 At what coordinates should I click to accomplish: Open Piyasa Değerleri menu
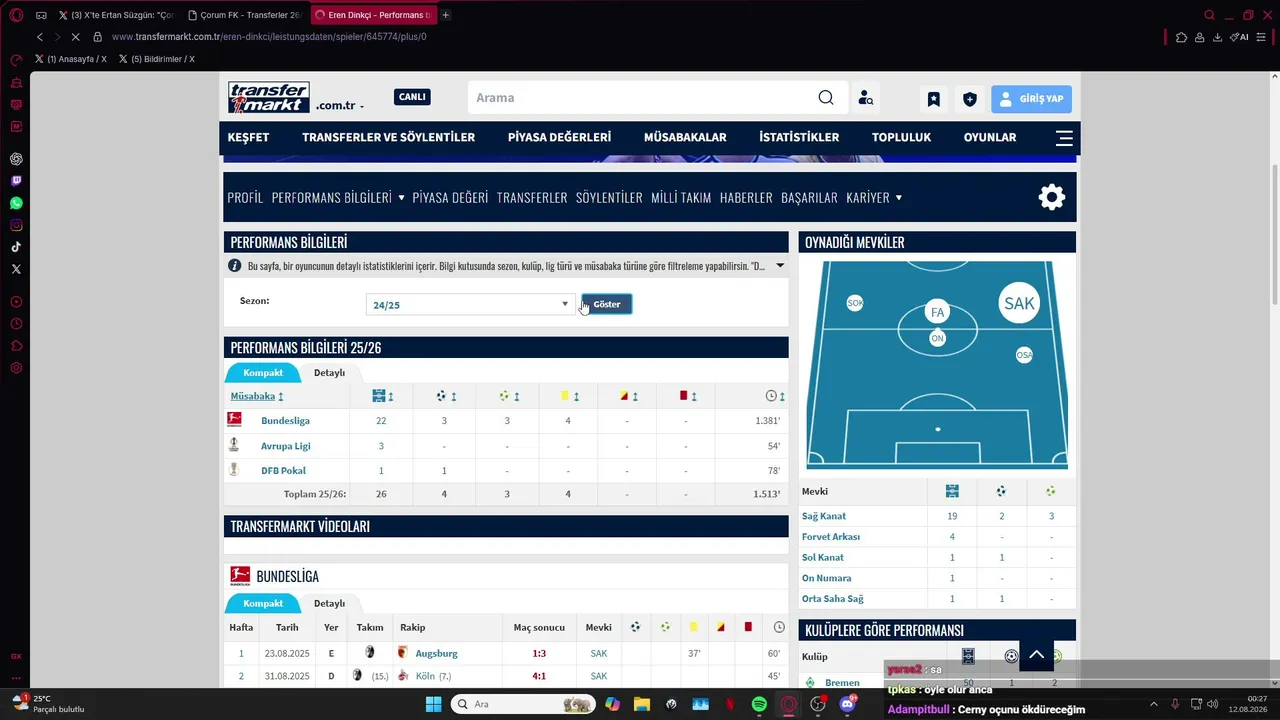559,138
